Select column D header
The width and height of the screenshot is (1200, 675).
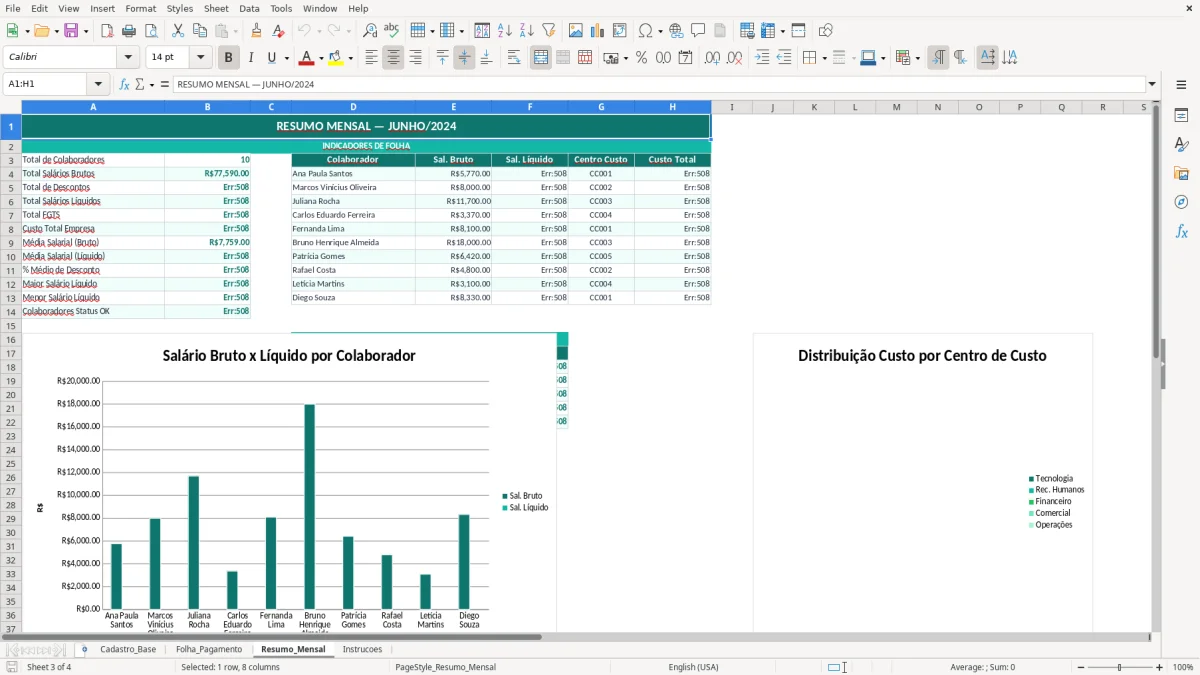(x=353, y=107)
